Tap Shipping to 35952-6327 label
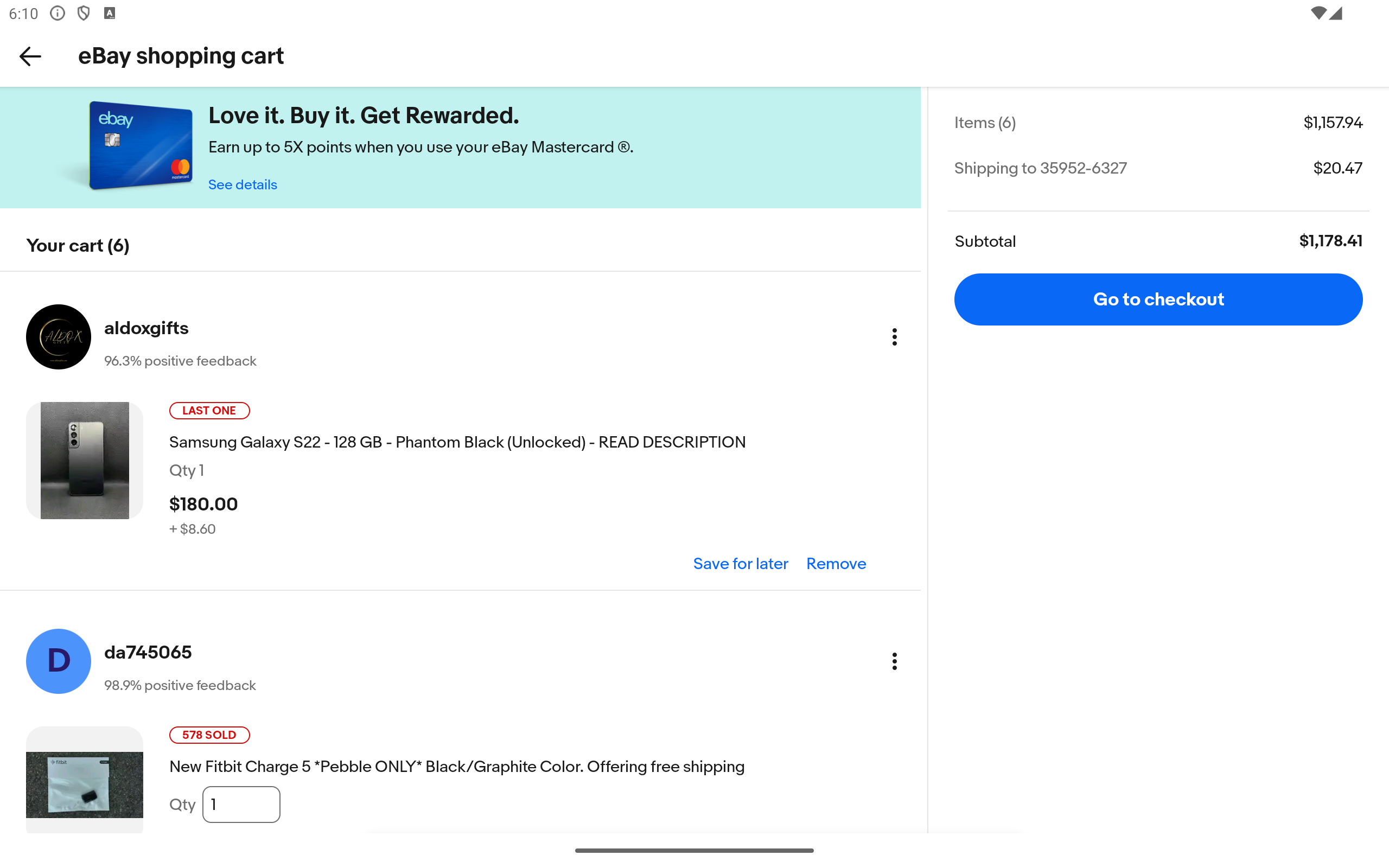The width and height of the screenshot is (1389, 868). [x=1040, y=168]
